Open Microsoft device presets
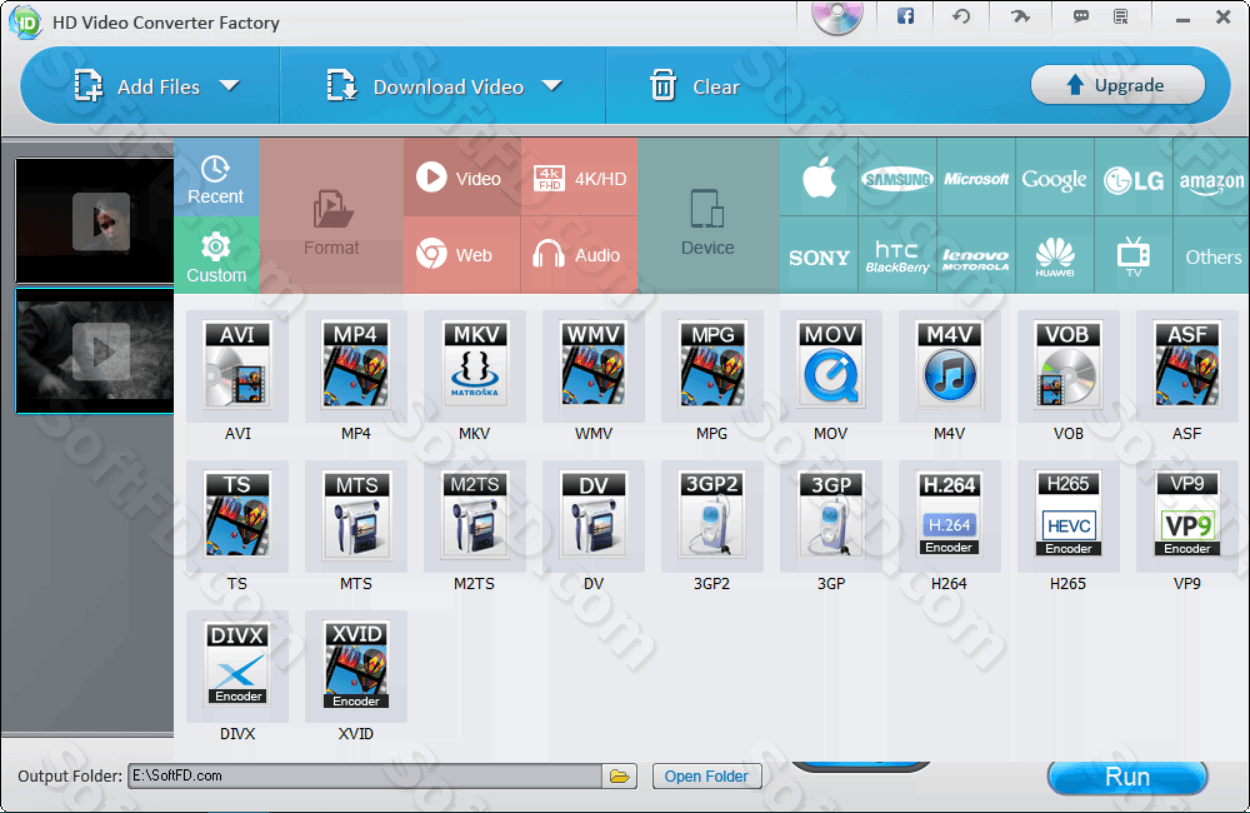The image size is (1250, 813). click(x=976, y=178)
